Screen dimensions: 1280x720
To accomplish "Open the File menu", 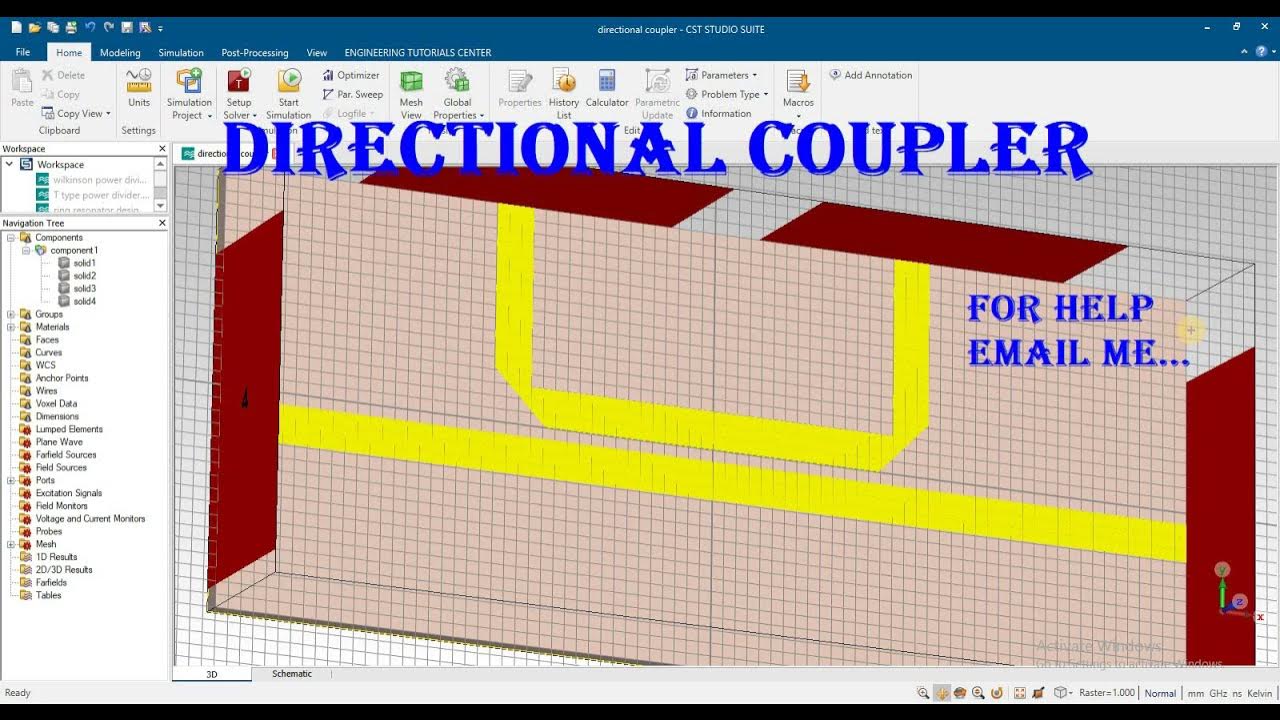I will (23, 52).
